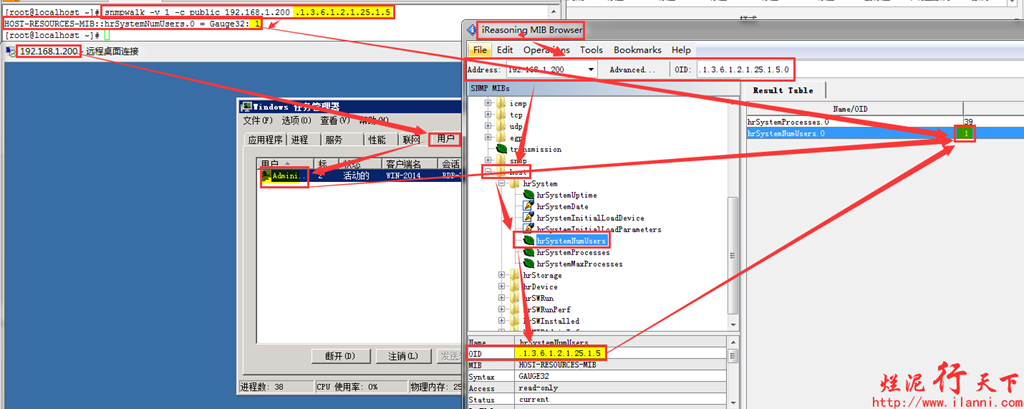
Task: Expand the hrDevice tree node
Action: (x=502, y=287)
